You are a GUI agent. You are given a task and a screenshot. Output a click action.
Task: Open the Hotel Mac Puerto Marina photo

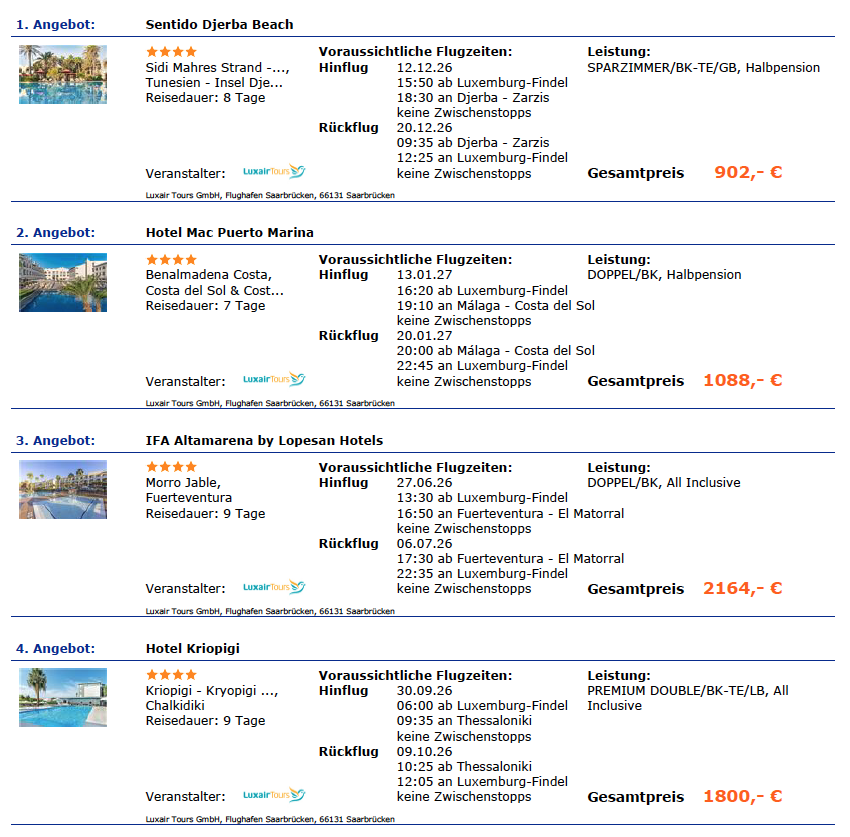click(63, 282)
